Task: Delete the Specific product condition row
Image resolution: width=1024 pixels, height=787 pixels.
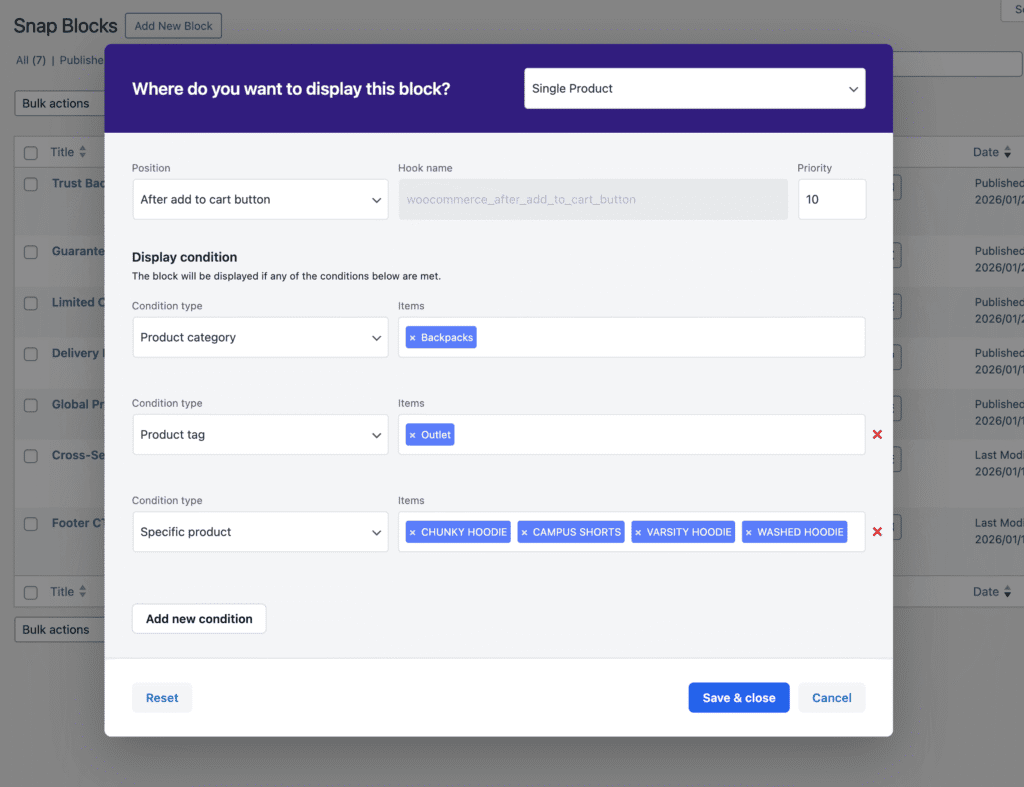Action: (x=877, y=532)
